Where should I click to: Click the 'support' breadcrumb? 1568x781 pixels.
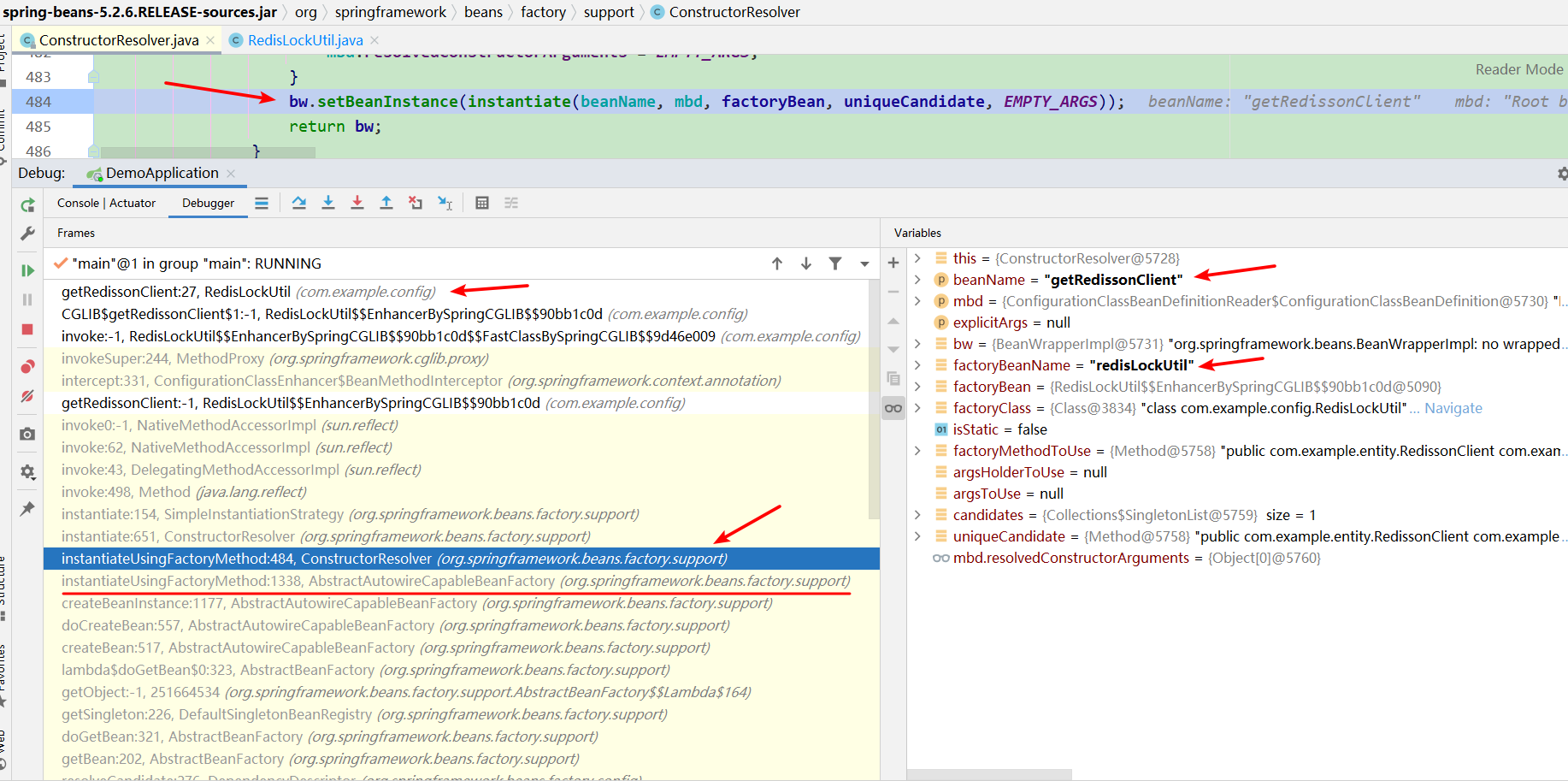coord(609,12)
